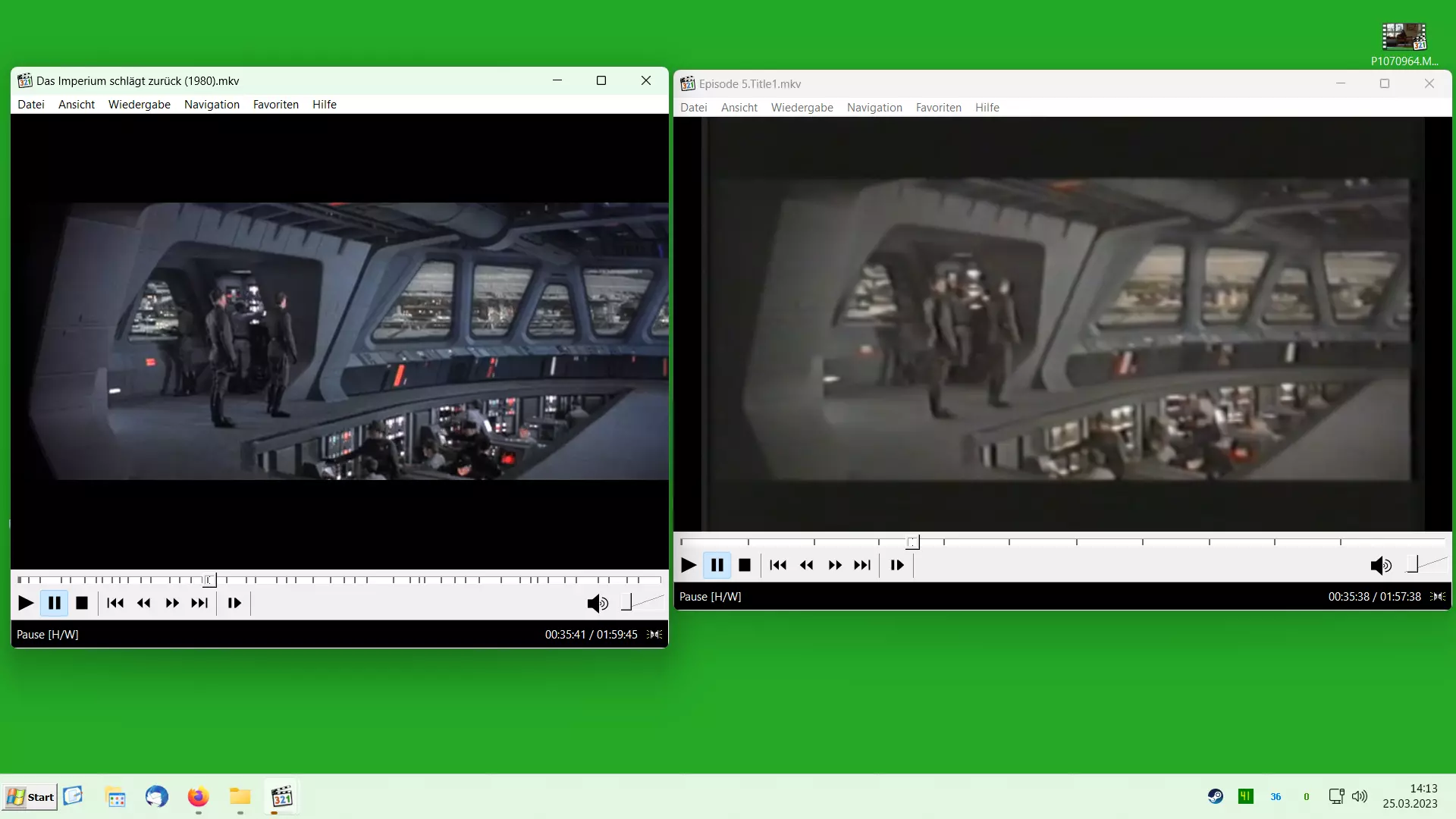Viewport: 1456px width, 819px height.
Task: Click MPC icon in Episode 5 title bar
Action: tap(688, 83)
